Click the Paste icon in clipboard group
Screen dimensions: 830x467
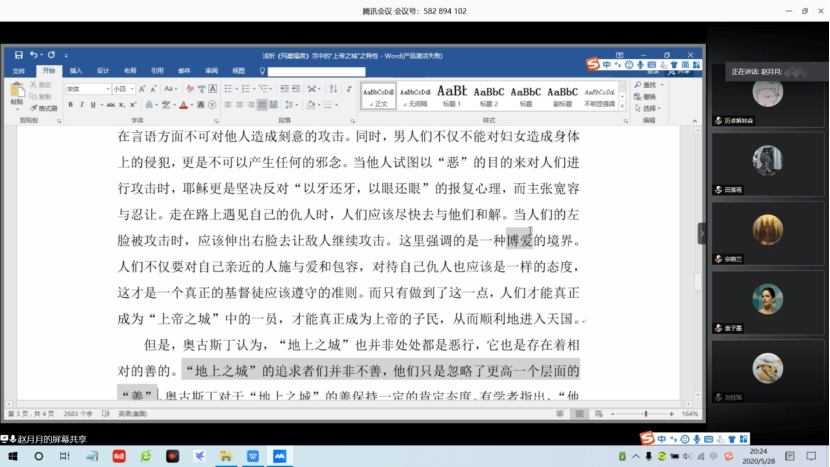click(x=17, y=93)
